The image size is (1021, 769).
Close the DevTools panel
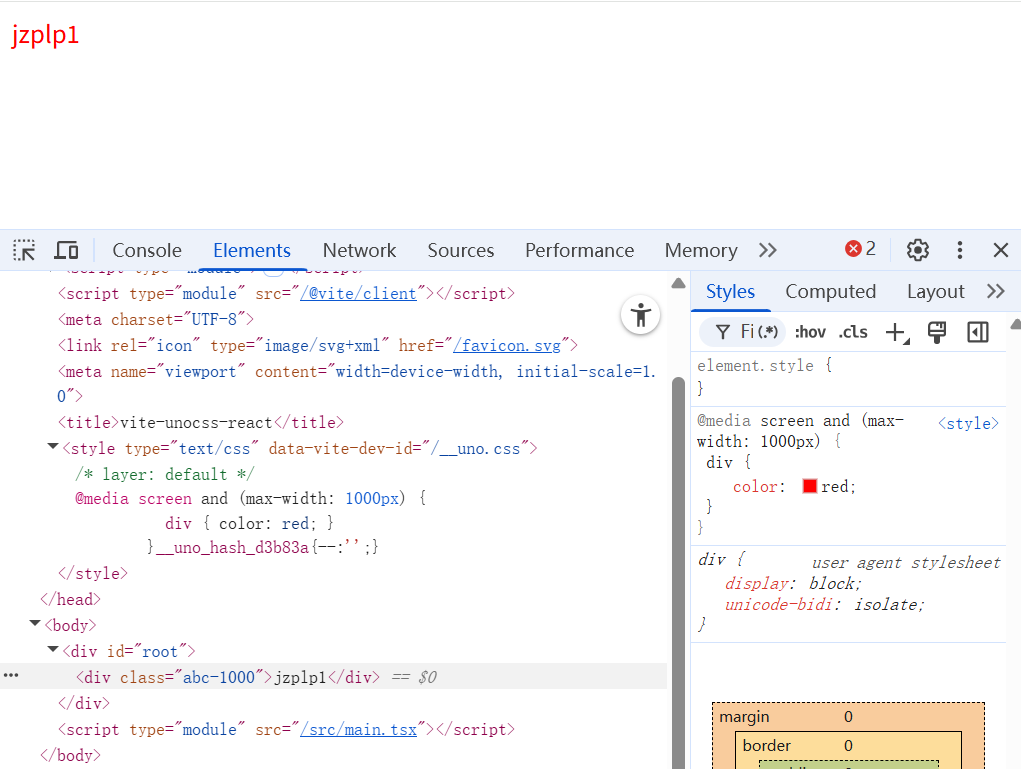point(1000,250)
